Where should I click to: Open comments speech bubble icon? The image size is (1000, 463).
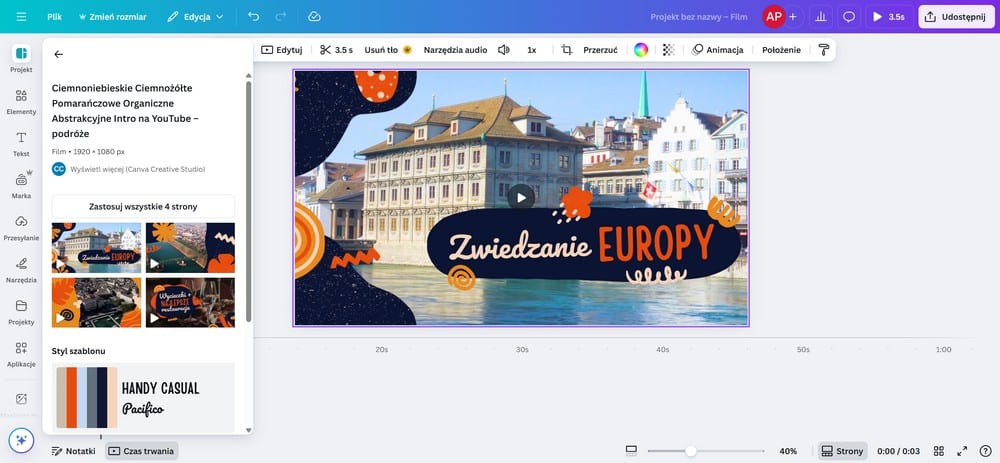tap(849, 17)
